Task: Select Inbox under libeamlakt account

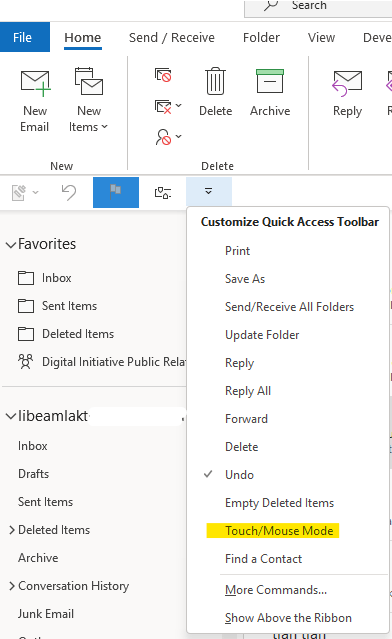Action: [33, 446]
